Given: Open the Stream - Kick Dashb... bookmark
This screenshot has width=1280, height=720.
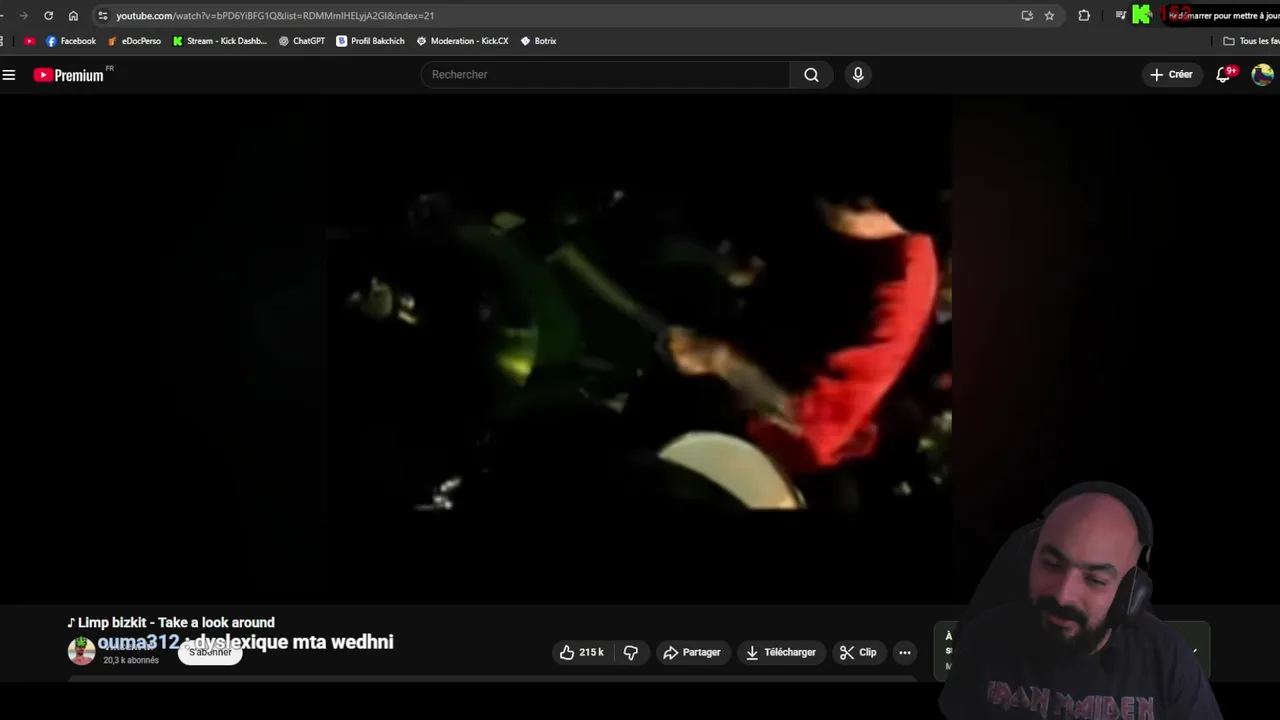Looking at the screenshot, I should point(220,41).
